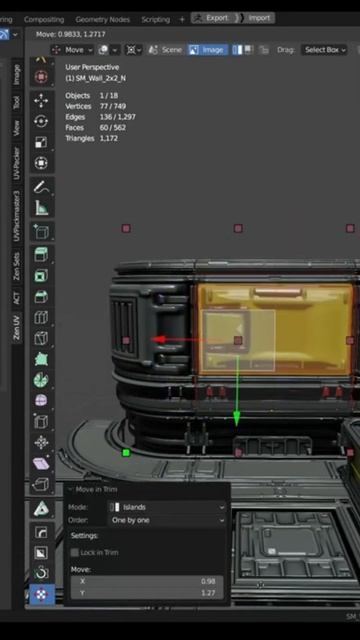
Task: Select the Annotate pencil tool
Action: tap(41, 187)
